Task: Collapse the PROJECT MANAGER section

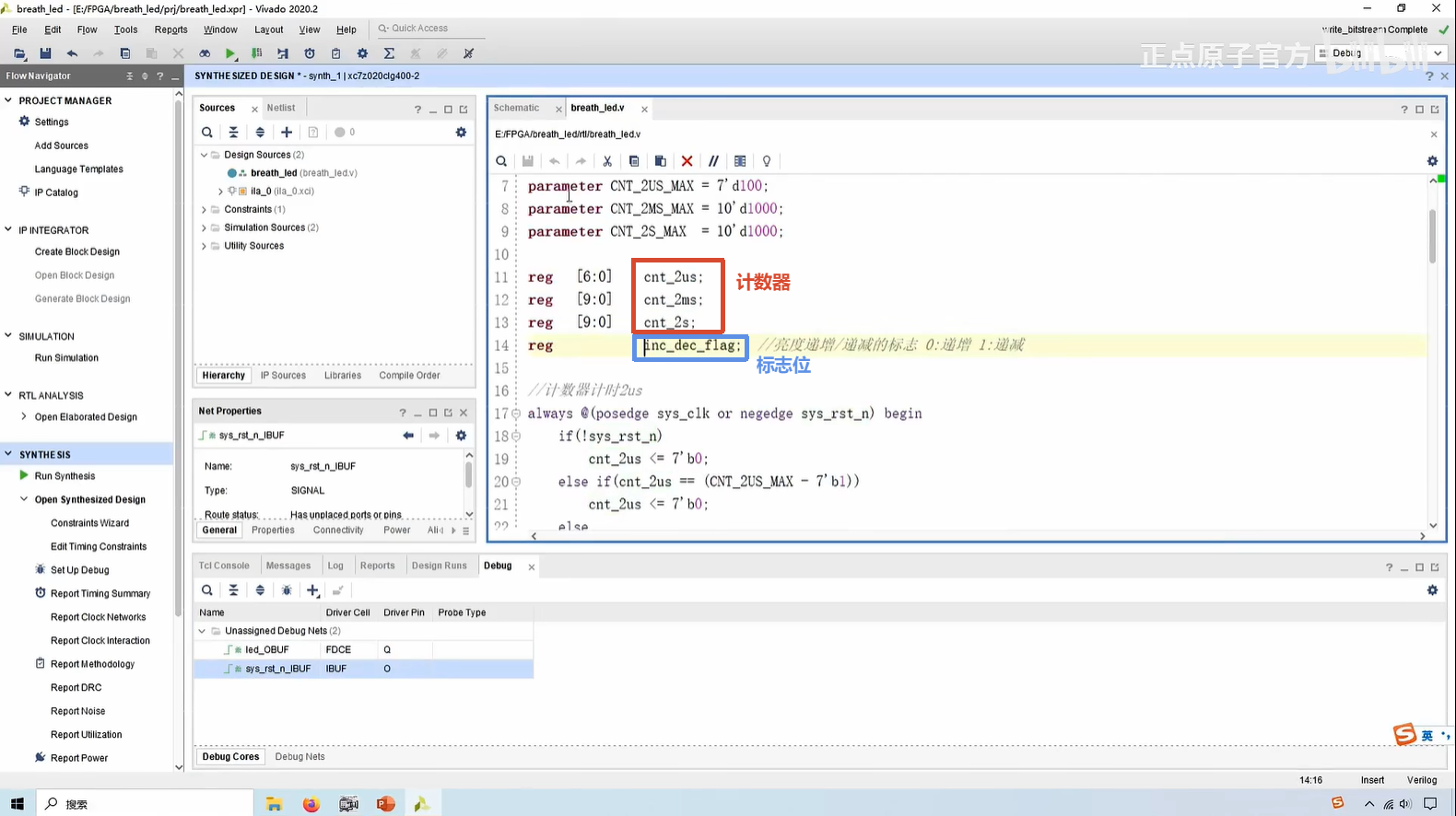Action: 8,100
